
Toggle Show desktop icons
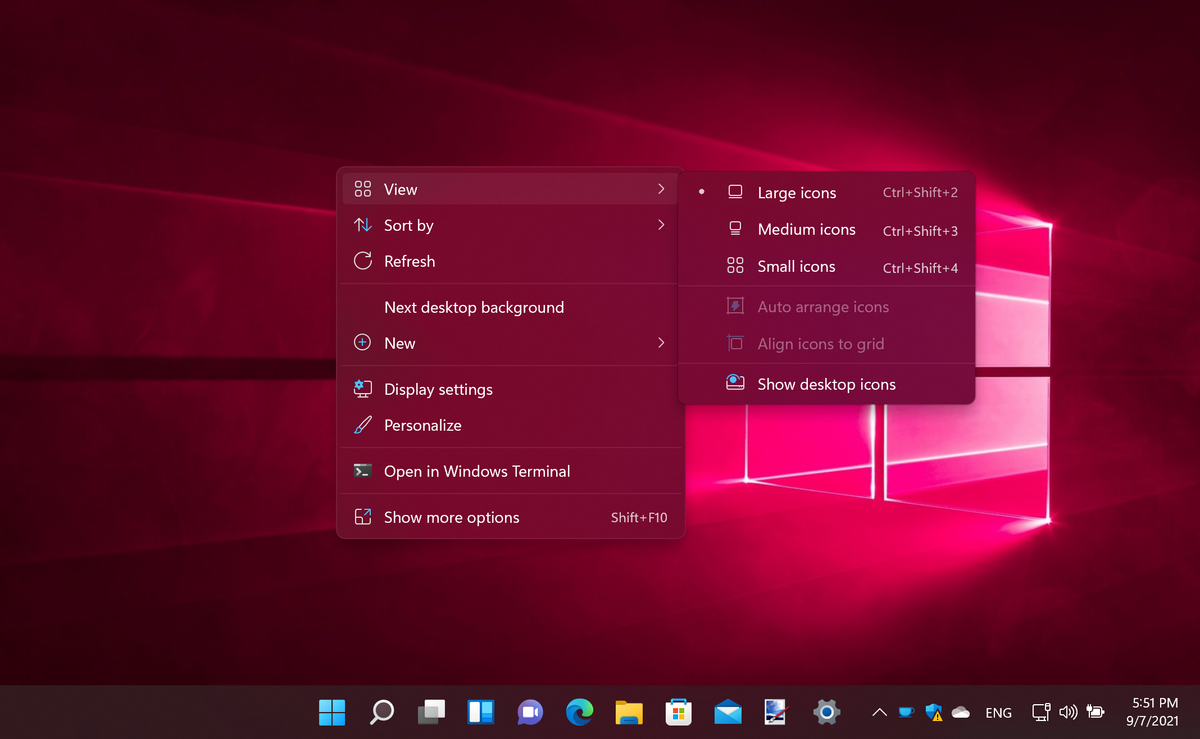pyautogui.click(x=826, y=383)
